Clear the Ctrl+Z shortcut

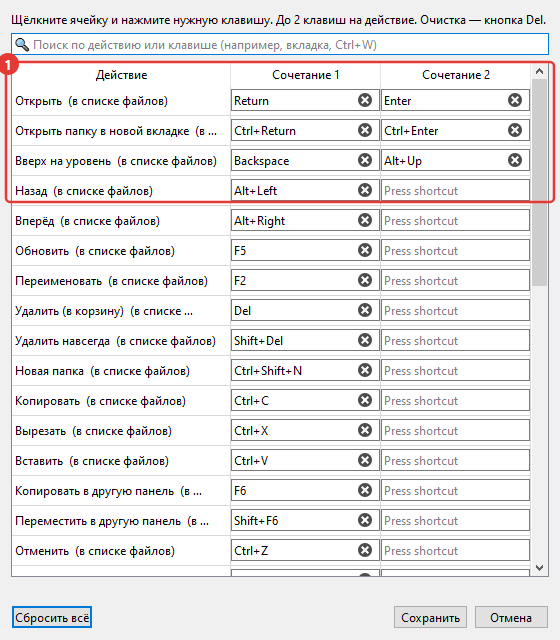click(365, 550)
